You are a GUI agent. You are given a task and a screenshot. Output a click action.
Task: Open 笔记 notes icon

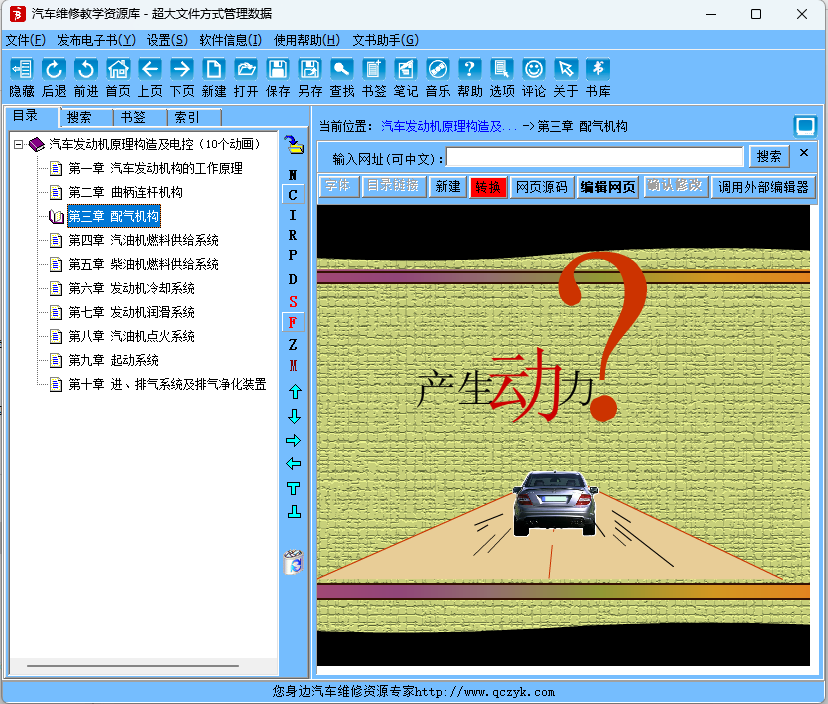[x=406, y=69]
